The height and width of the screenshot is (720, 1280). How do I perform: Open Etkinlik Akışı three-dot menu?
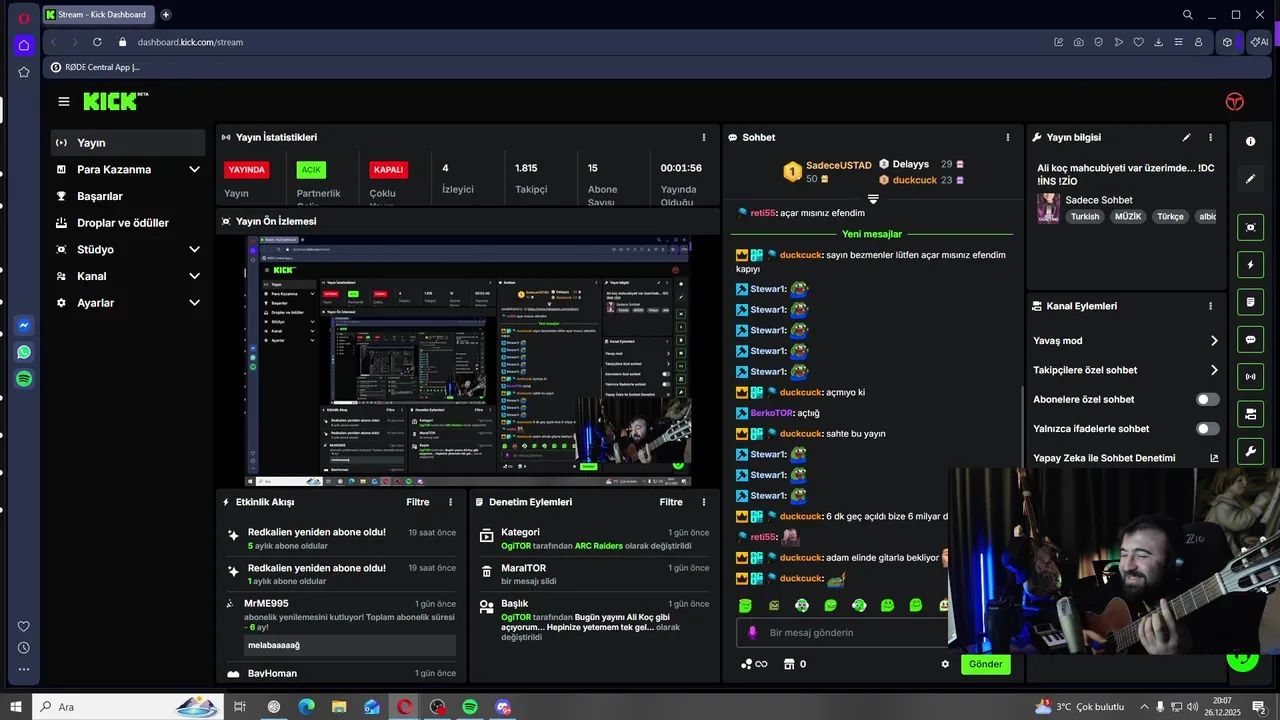pos(450,502)
